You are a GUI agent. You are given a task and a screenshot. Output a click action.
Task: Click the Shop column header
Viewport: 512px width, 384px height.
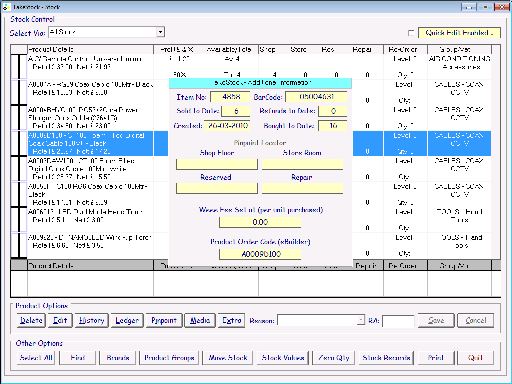tap(267, 49)
